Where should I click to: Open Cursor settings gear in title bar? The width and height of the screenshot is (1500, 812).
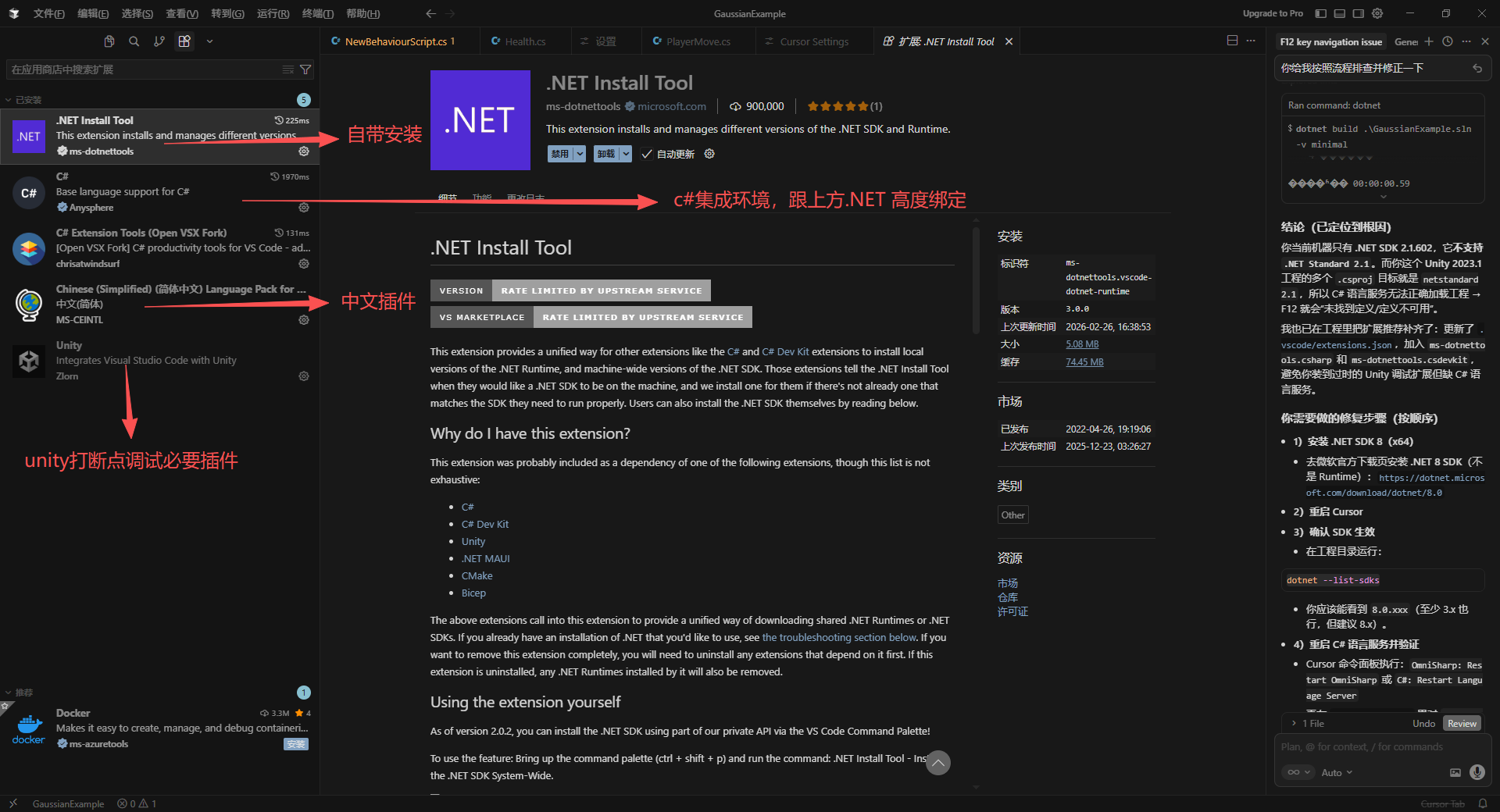coord(1377,13)
